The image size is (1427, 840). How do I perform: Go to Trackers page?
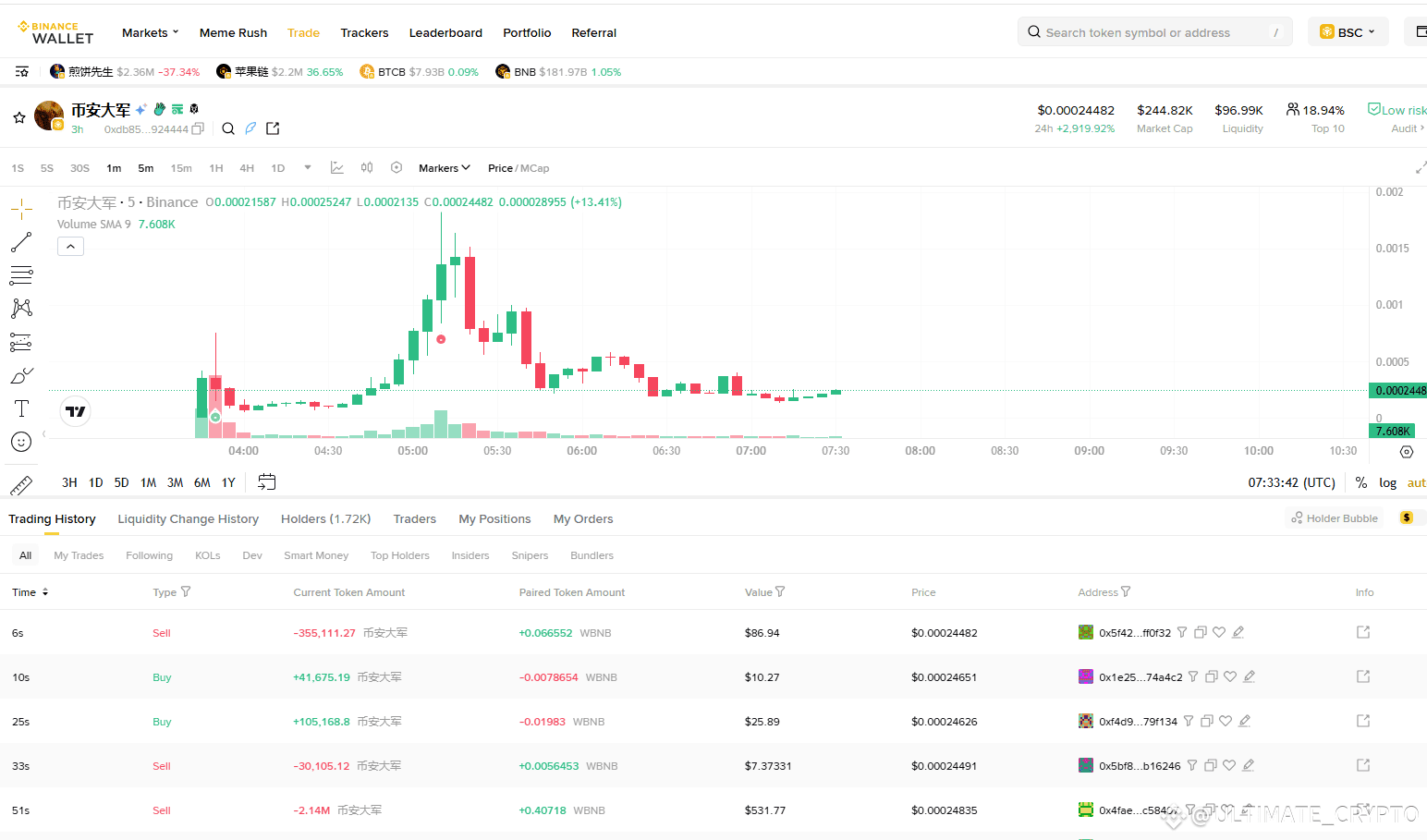364,32
